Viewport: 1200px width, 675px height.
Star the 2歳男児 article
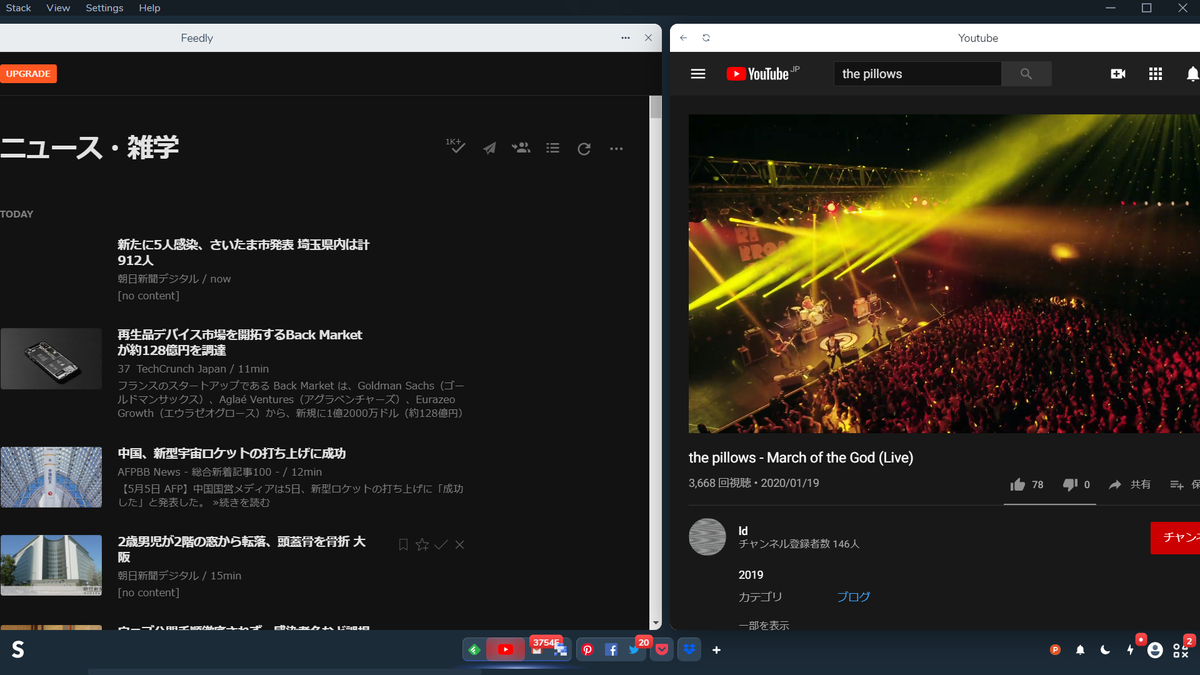point(422,545)
